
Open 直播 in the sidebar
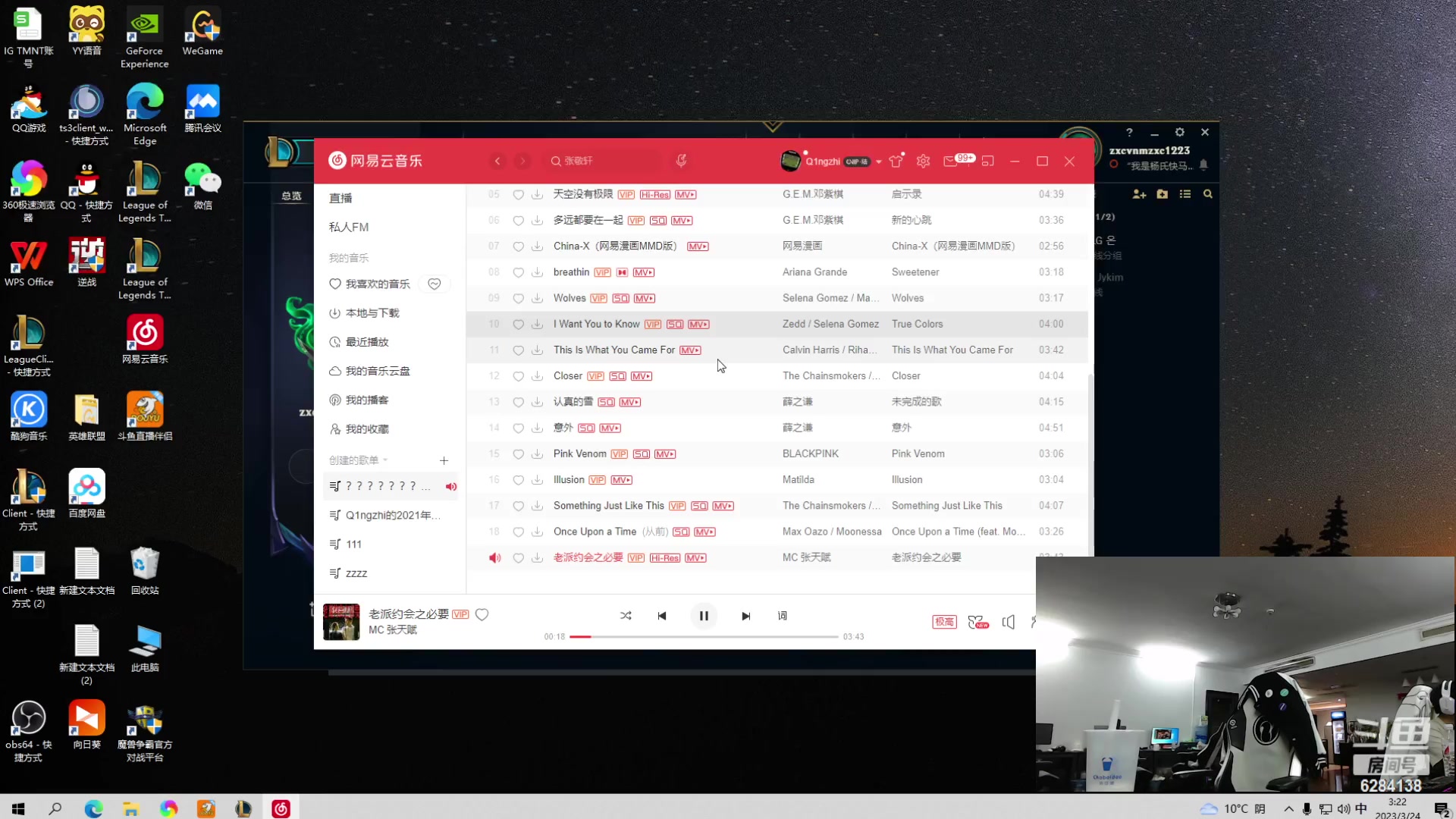(x=340, y=198)
